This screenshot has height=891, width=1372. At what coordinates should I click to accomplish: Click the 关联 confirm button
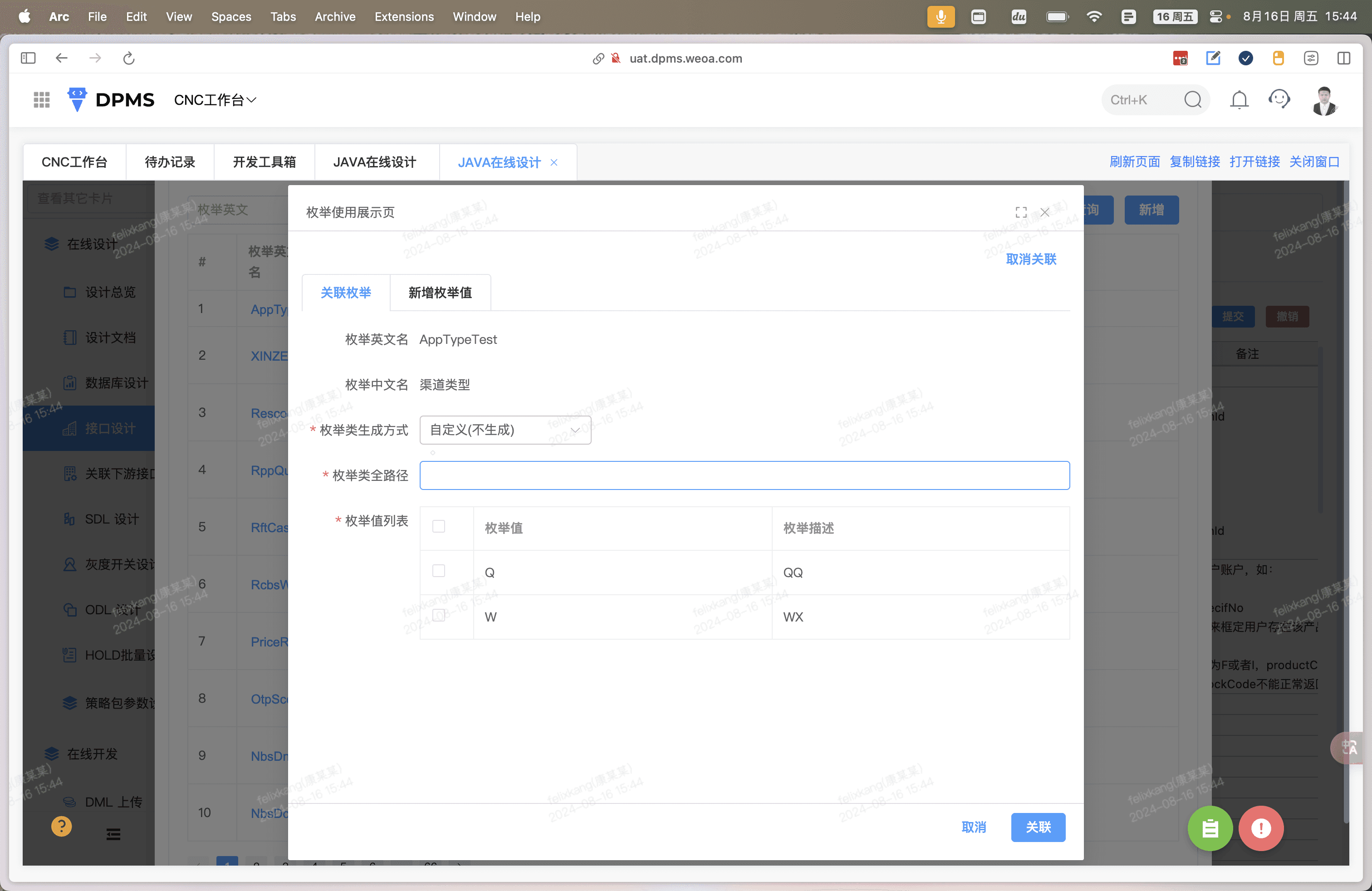pos(1038,827)
